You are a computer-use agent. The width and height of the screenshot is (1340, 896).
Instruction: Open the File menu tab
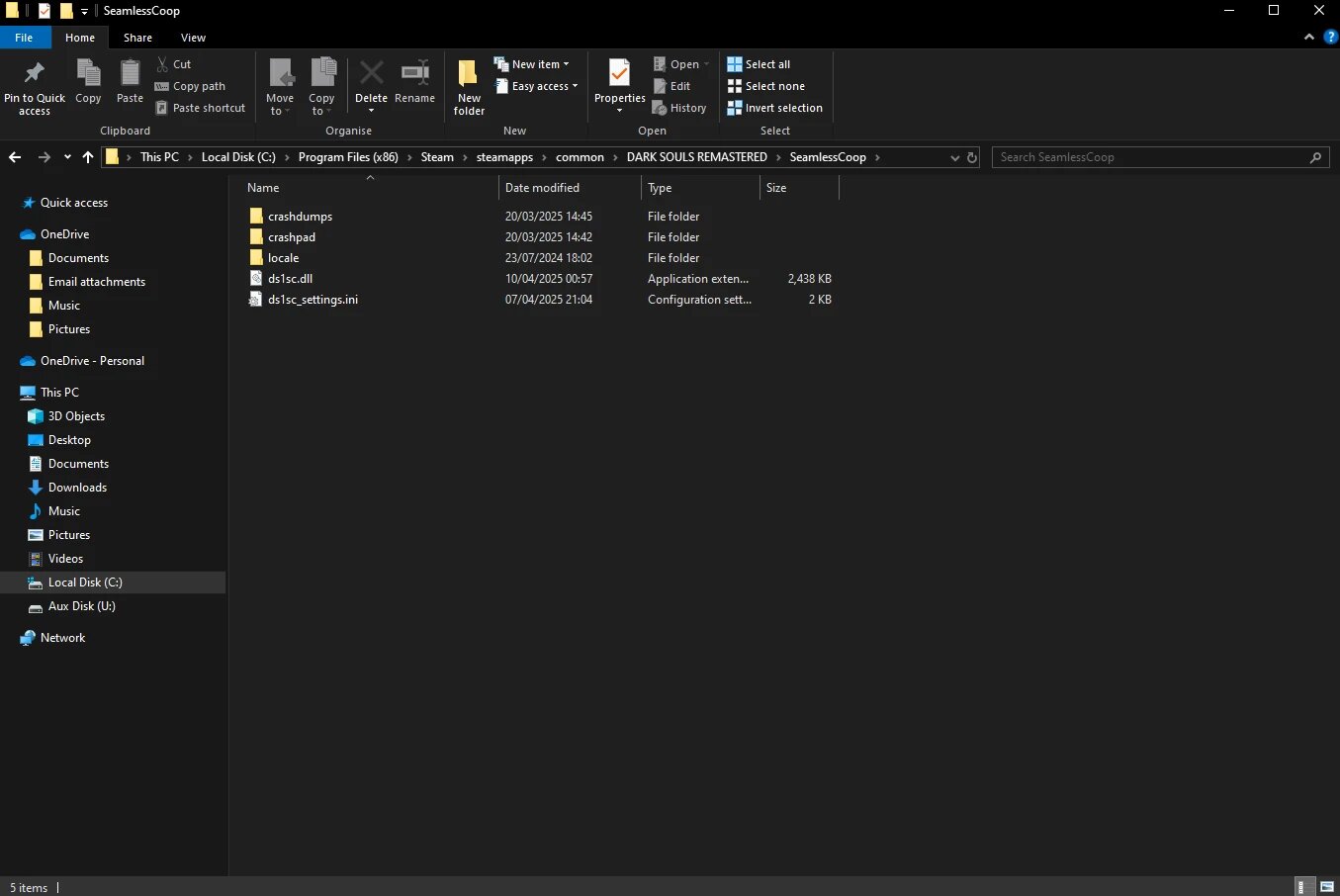pos(24,38)
